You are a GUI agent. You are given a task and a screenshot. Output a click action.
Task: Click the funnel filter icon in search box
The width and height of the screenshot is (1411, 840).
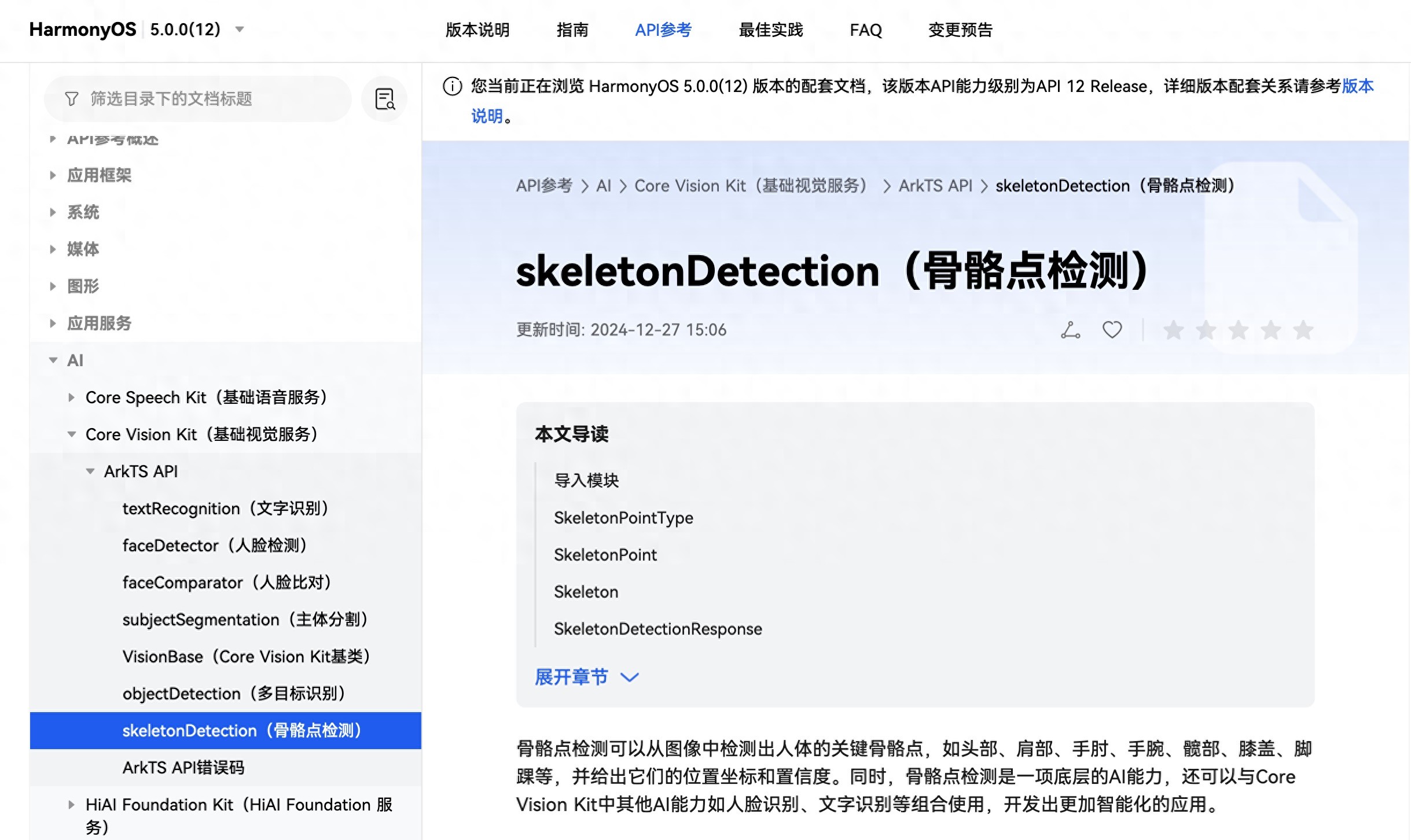(x=72, y=99)
